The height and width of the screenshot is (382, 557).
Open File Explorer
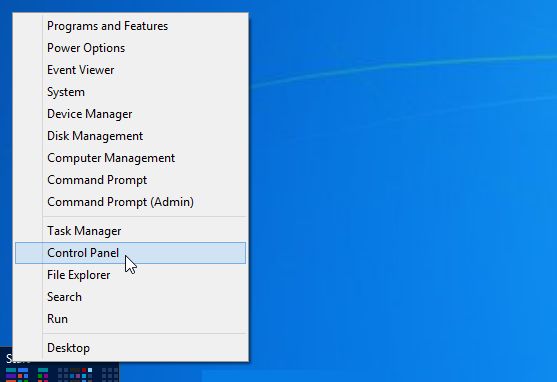(x=130, y=275)
